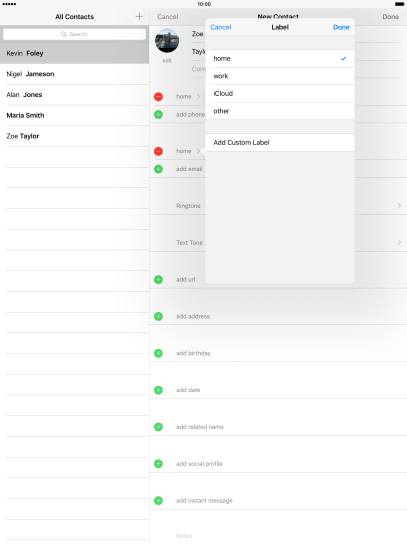Select the checked home label row
This screenshot has height=544, width=407.
click(x=280, y=59)
